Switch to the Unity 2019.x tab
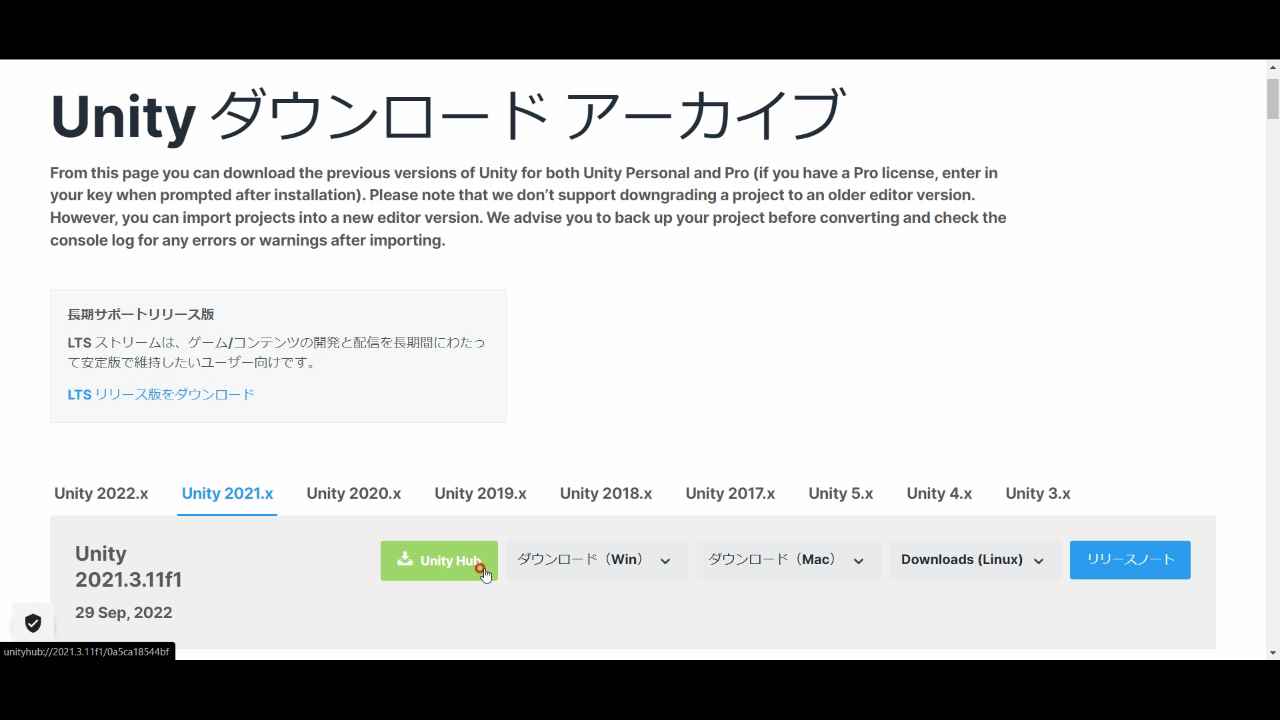The width and height of the screenshot is (1280, 720). 480,493
